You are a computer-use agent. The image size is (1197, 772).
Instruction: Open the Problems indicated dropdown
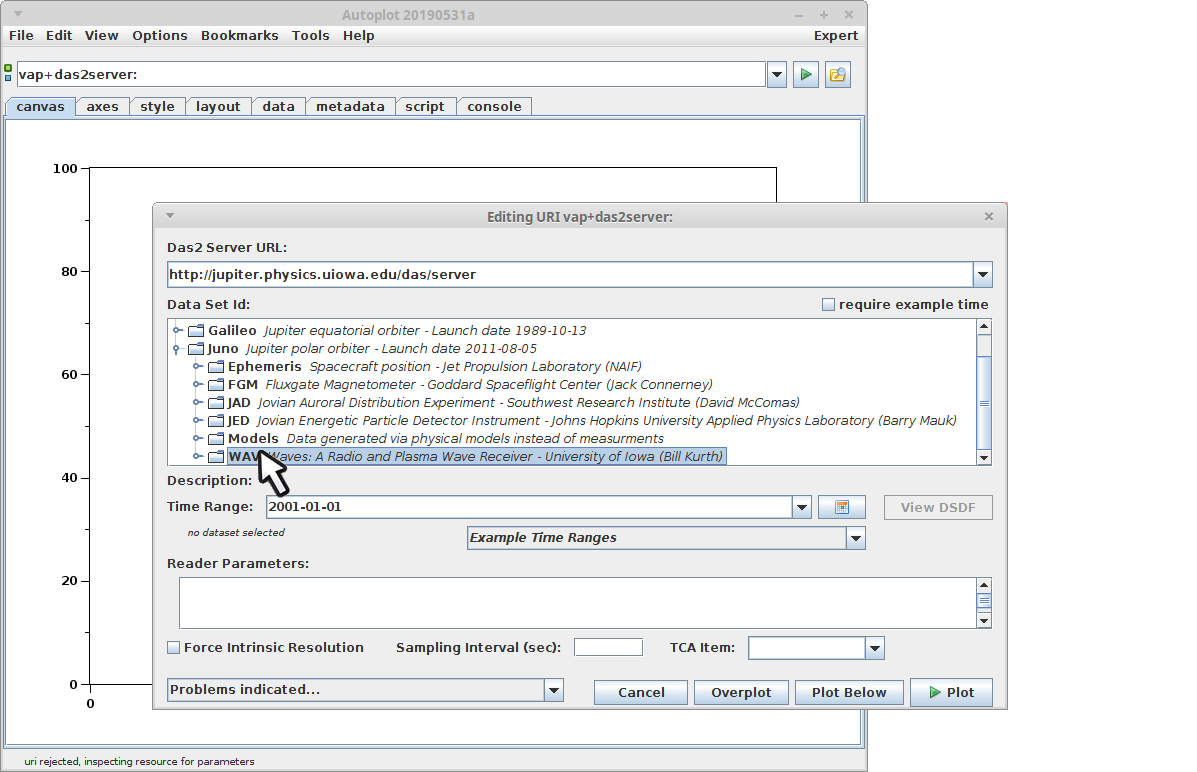point(554,690)
